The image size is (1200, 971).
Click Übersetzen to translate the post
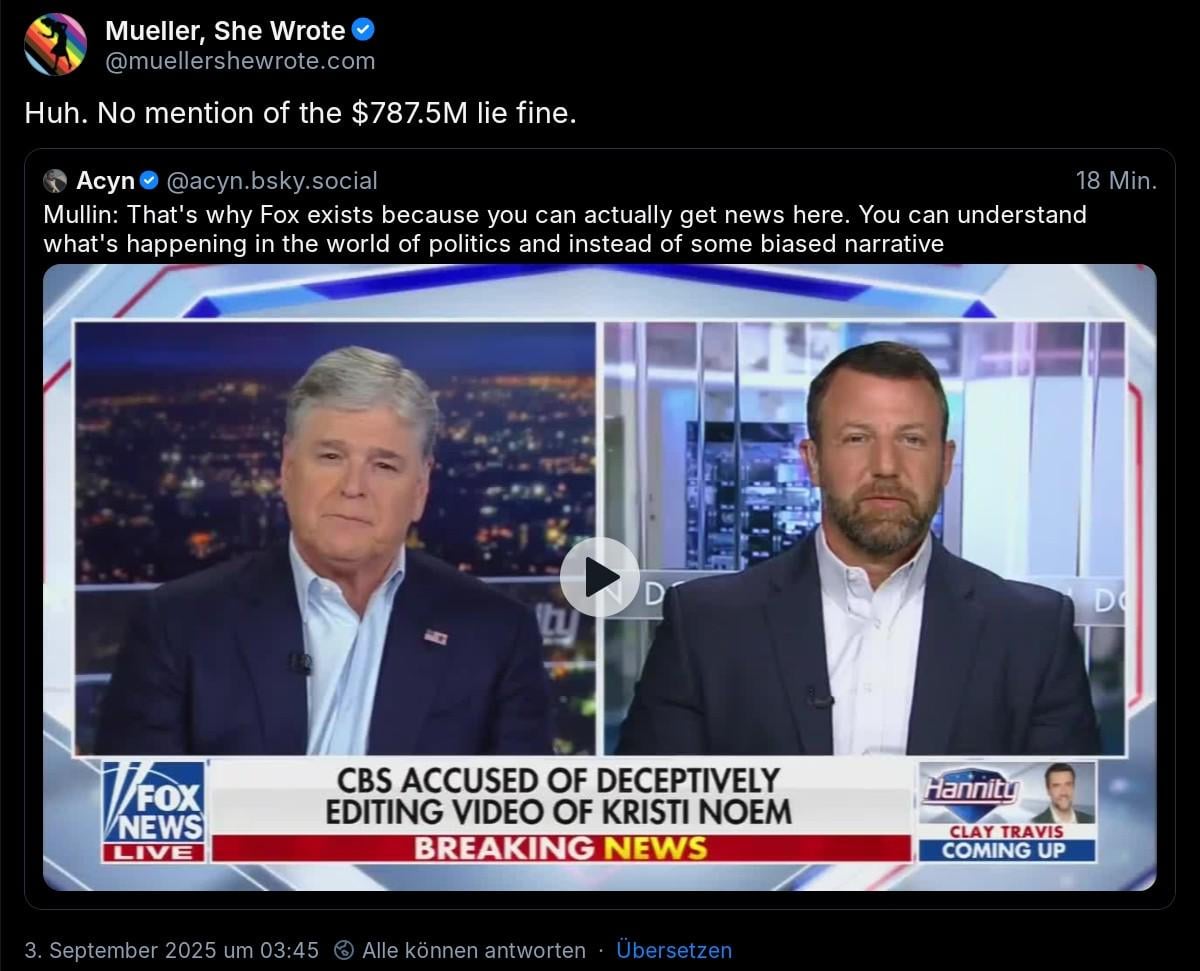click(674, 950)
